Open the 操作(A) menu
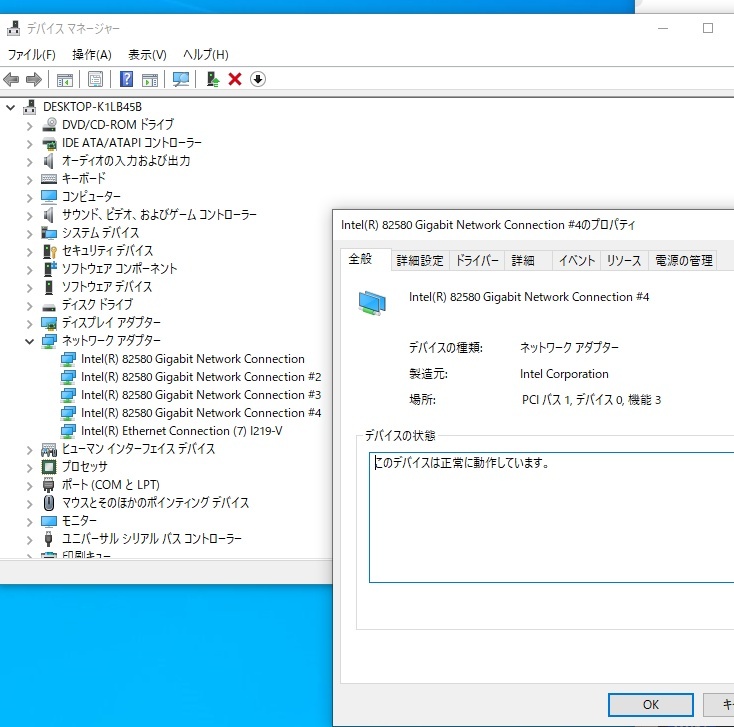 [92, 55]
